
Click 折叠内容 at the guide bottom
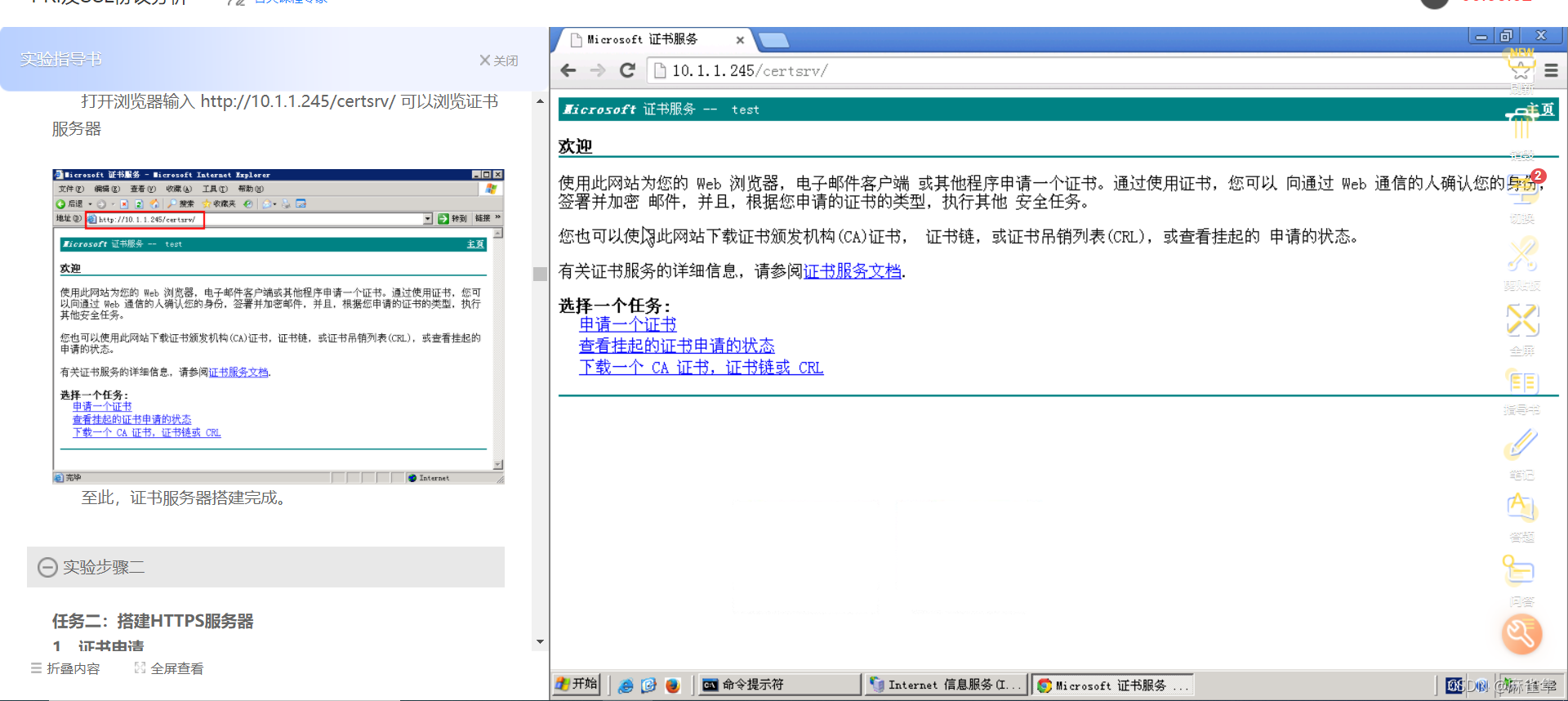point(65,668)
